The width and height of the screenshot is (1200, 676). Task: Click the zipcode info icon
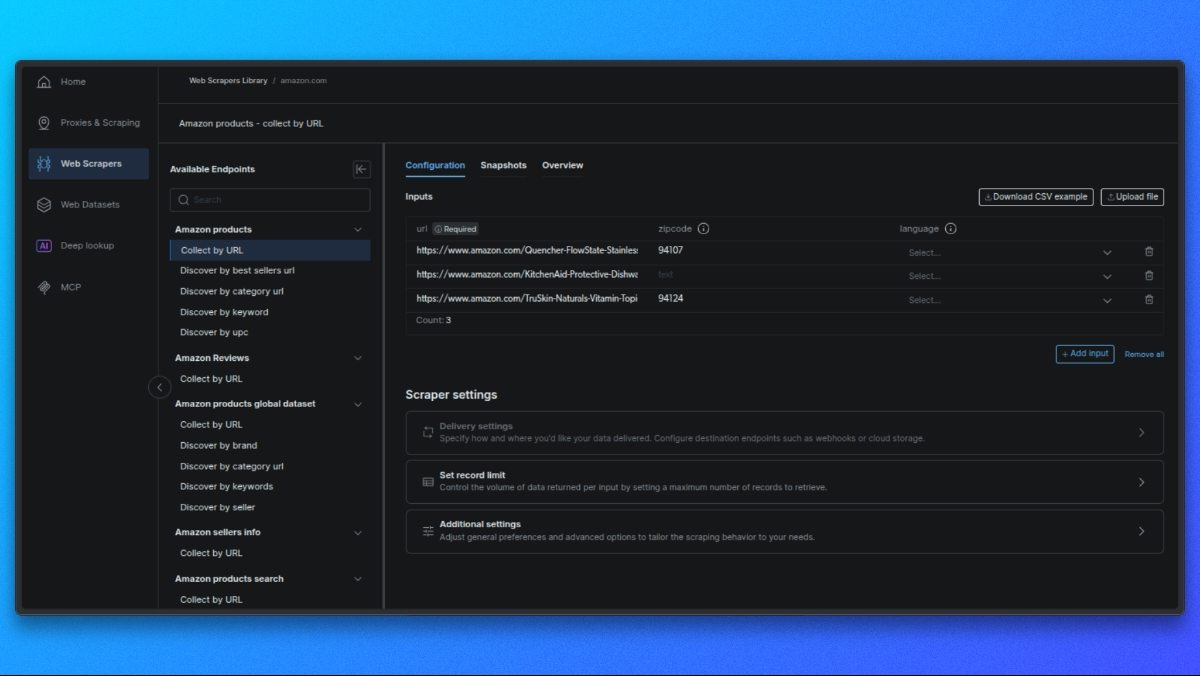coord(703,229)
